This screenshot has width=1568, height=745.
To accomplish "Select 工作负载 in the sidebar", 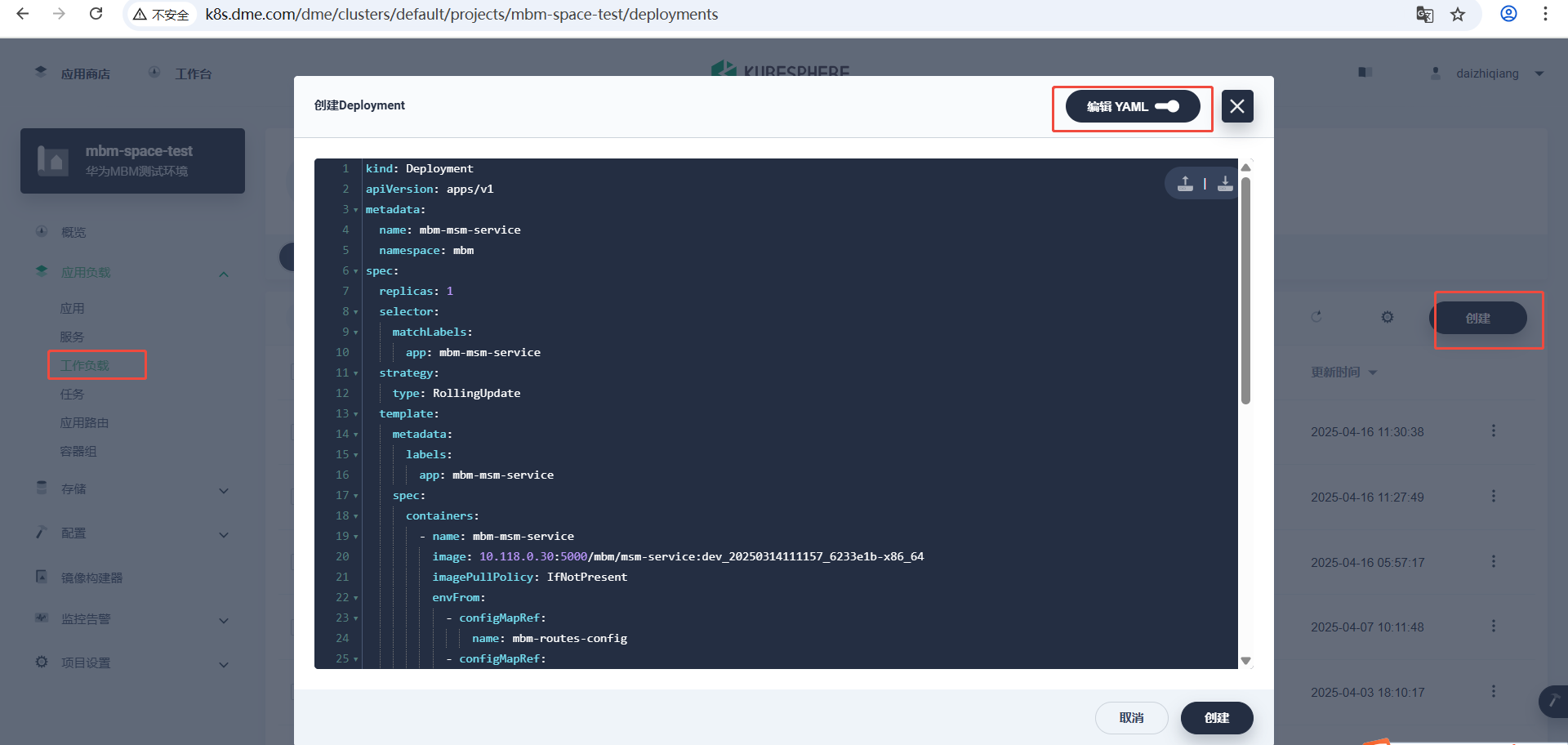I will click(85, 365).
